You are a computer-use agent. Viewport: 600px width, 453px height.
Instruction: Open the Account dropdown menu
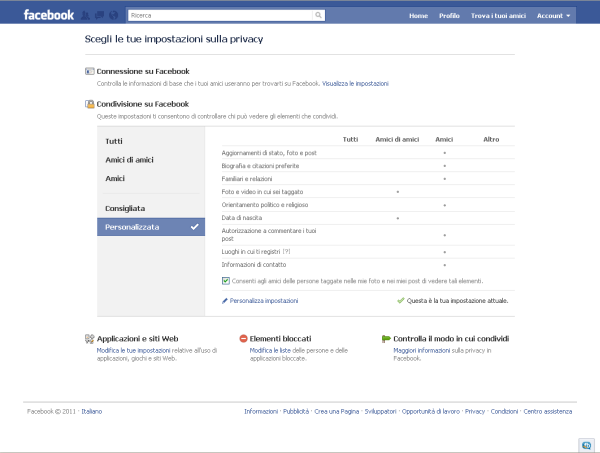pos(553,16)
